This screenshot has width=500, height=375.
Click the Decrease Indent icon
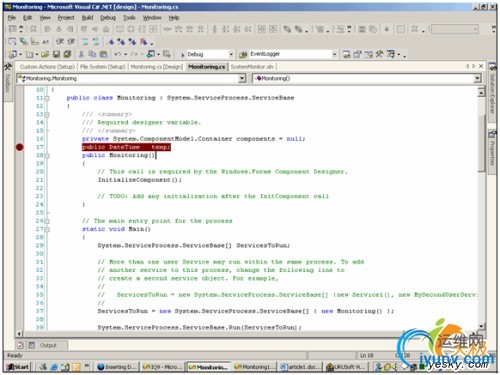(x=60, y=42)
